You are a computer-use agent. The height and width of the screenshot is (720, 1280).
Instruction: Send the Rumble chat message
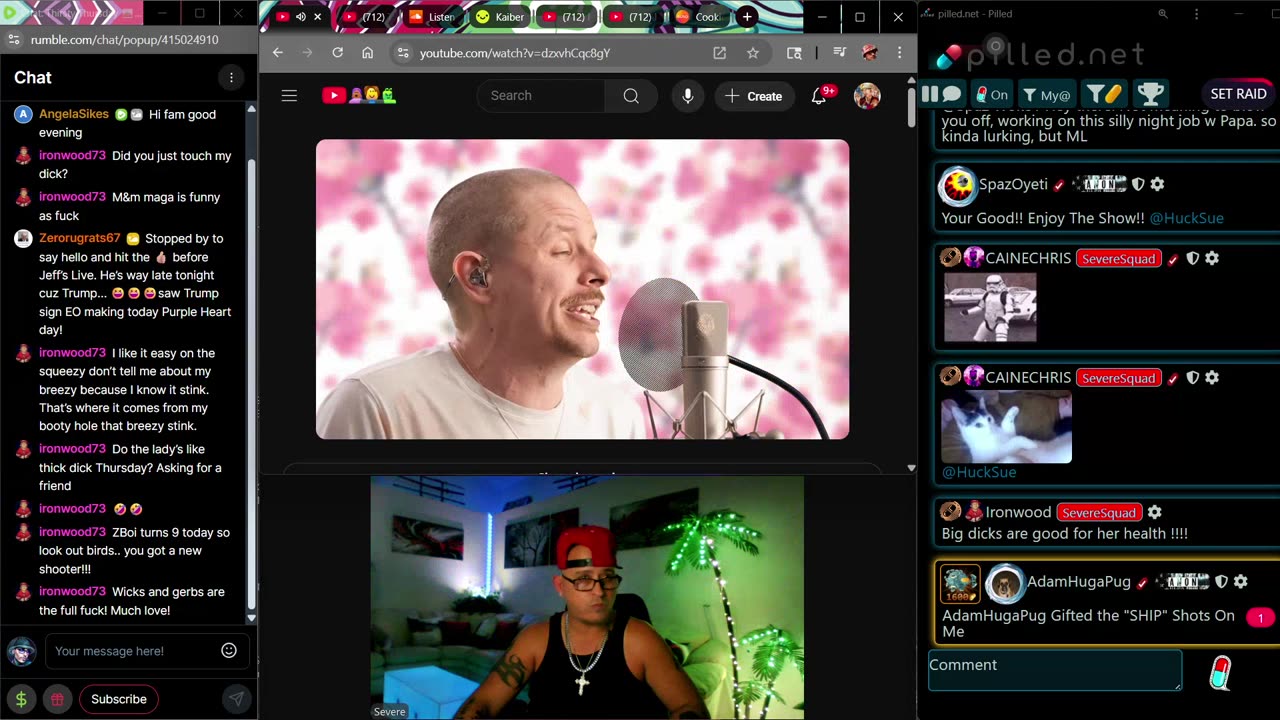click(x=236, y=699)
